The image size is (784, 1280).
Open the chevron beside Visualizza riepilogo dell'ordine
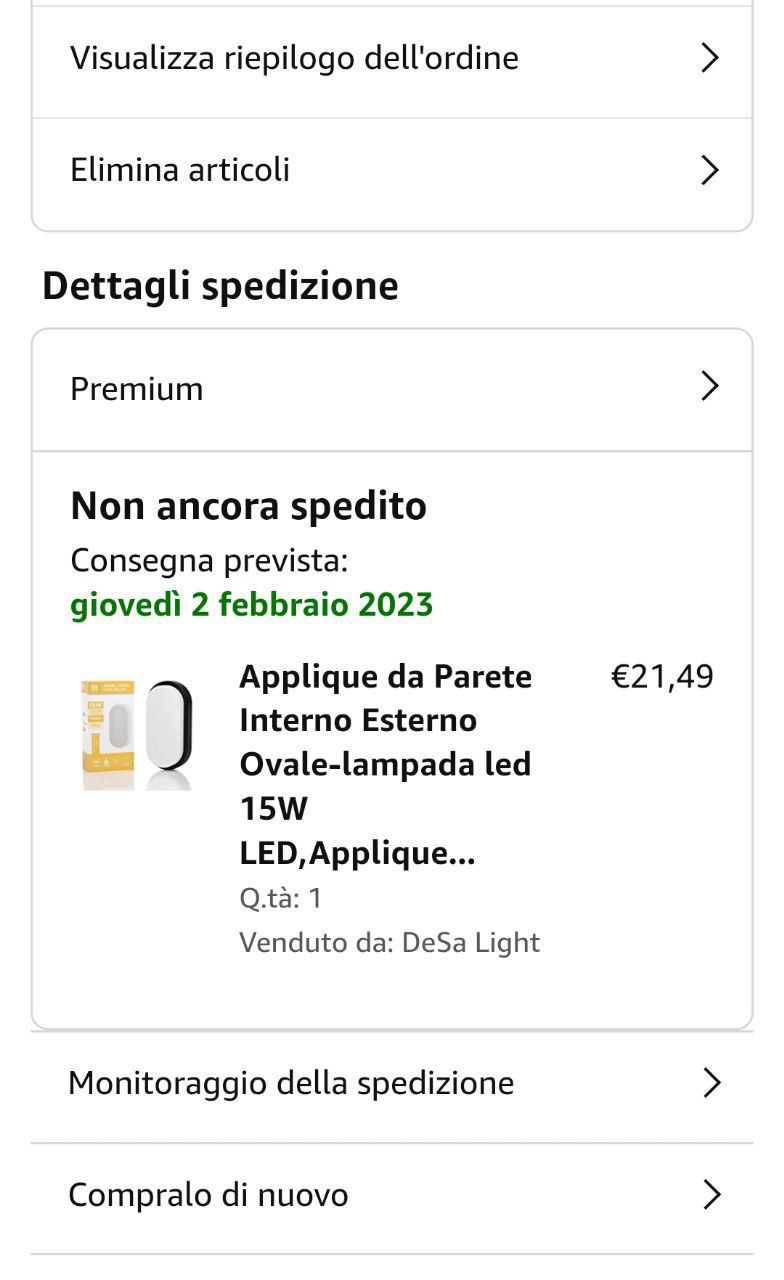pos(710,58)
